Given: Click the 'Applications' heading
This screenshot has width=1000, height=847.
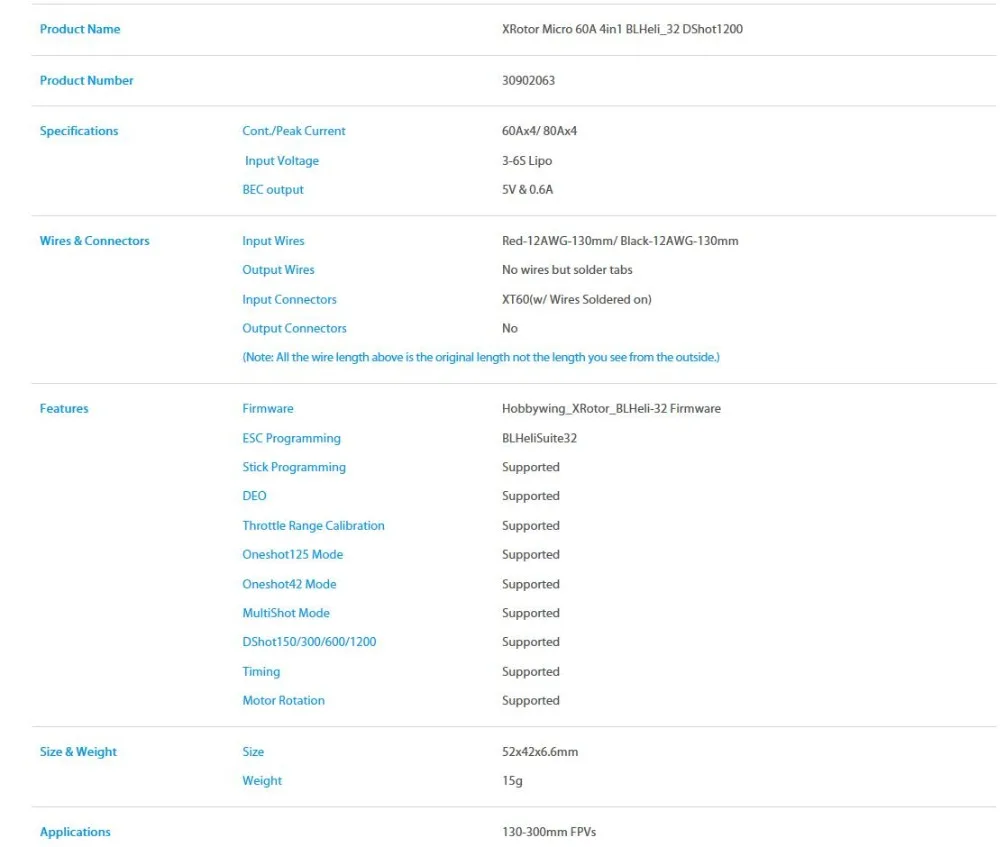Looking at the screenshot, I should [x=75, y=832].
